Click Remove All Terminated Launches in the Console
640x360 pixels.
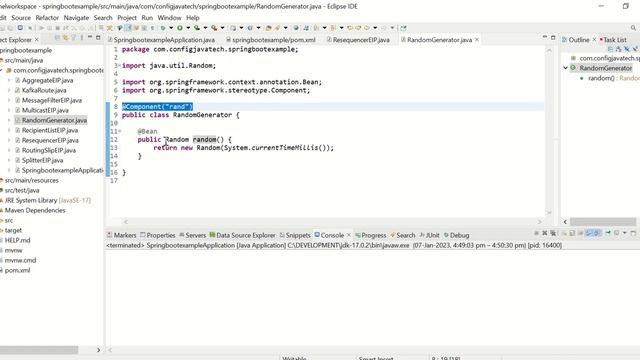[x=553, y=233]
